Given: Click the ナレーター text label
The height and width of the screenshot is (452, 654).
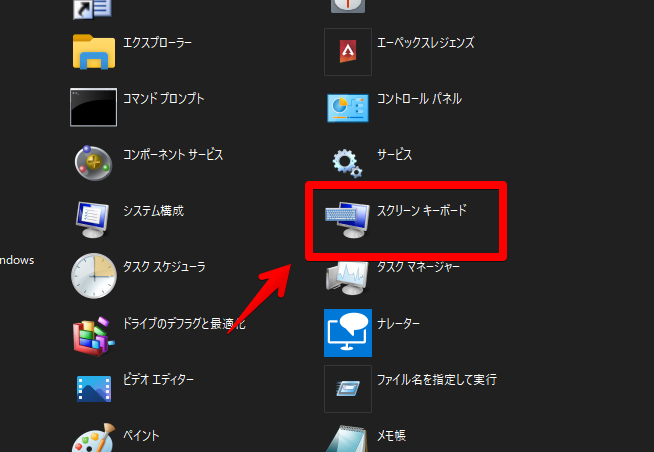Looking at the screenshot, I should click(398, 324).
